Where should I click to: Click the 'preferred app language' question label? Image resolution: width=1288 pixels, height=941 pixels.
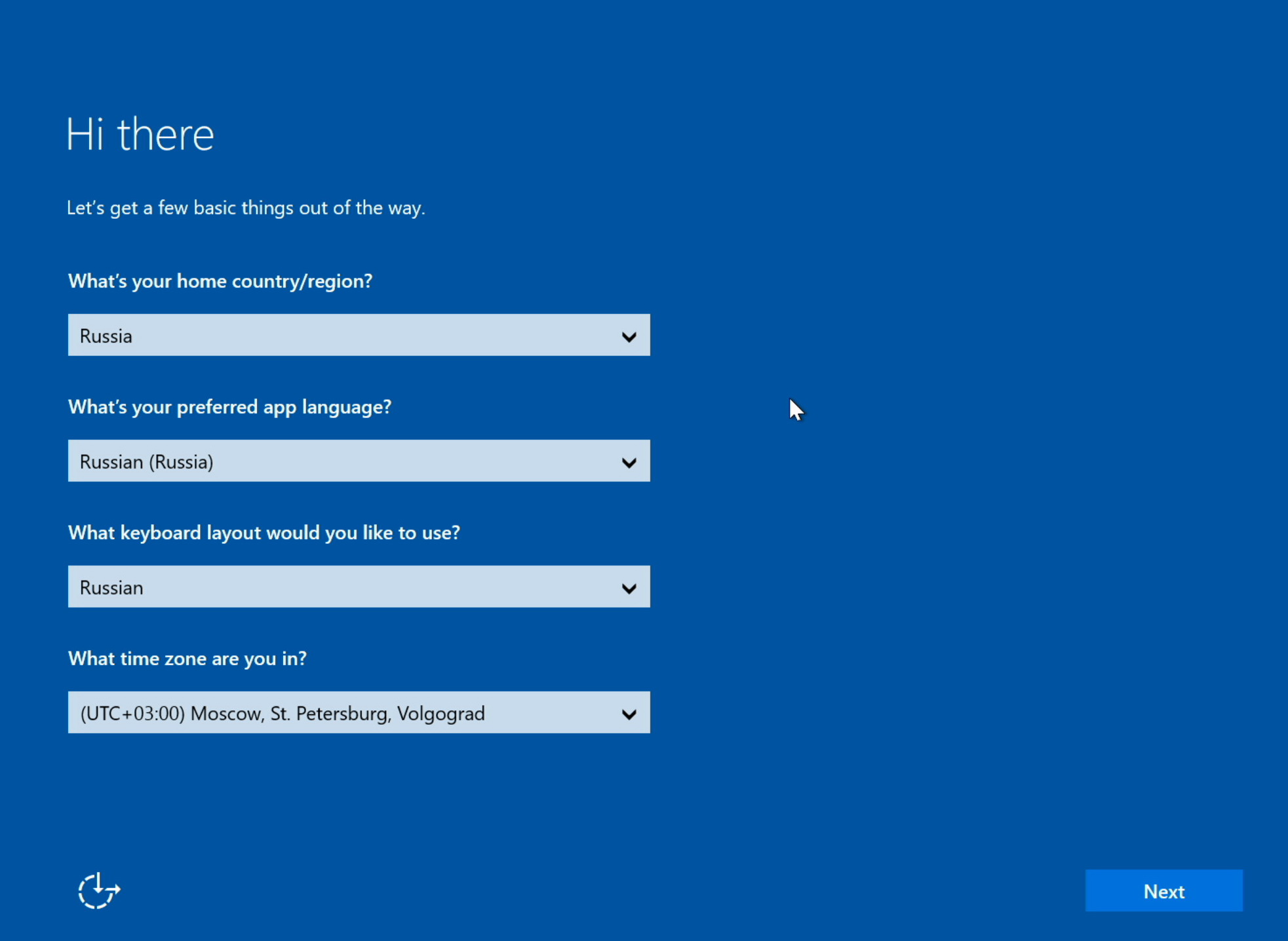[229, 407]
